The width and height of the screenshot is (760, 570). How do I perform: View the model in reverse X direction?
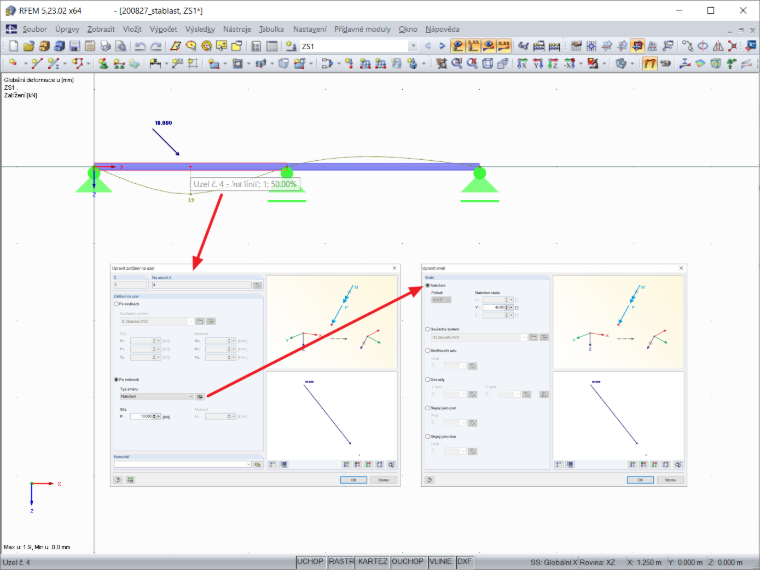point(570,63)
